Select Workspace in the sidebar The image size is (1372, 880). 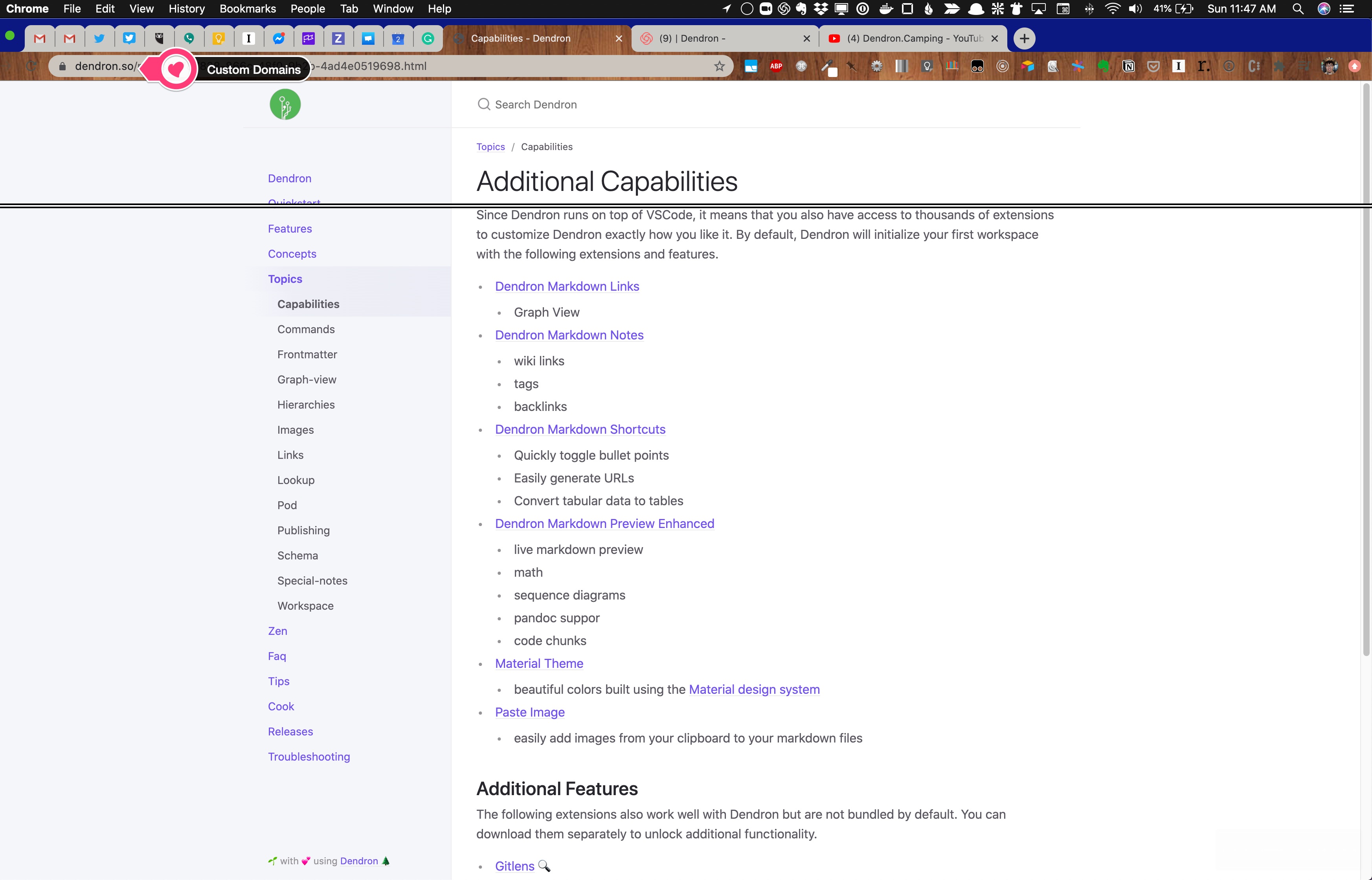305,606
